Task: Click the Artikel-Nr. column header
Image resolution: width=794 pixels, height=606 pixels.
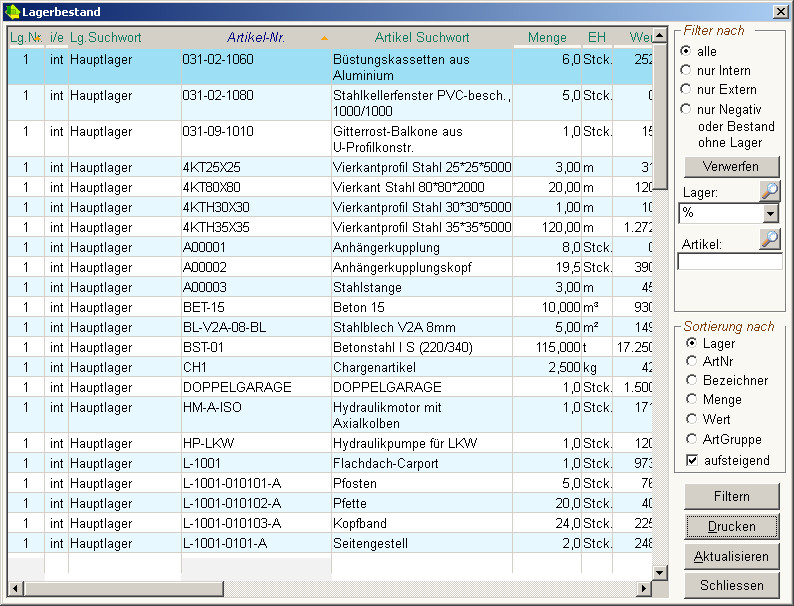Action: click(256, 37)
